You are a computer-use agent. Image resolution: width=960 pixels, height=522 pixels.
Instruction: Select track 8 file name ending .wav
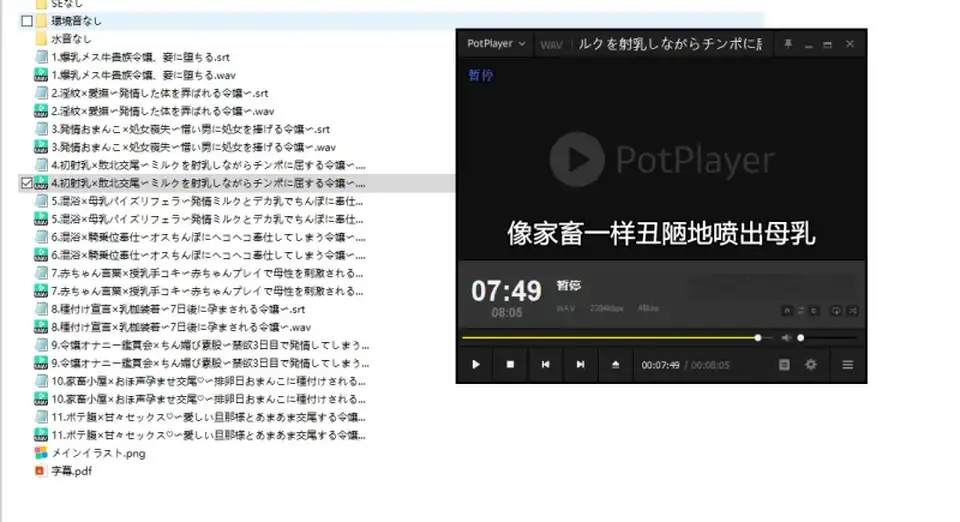[x=181, y=327]
